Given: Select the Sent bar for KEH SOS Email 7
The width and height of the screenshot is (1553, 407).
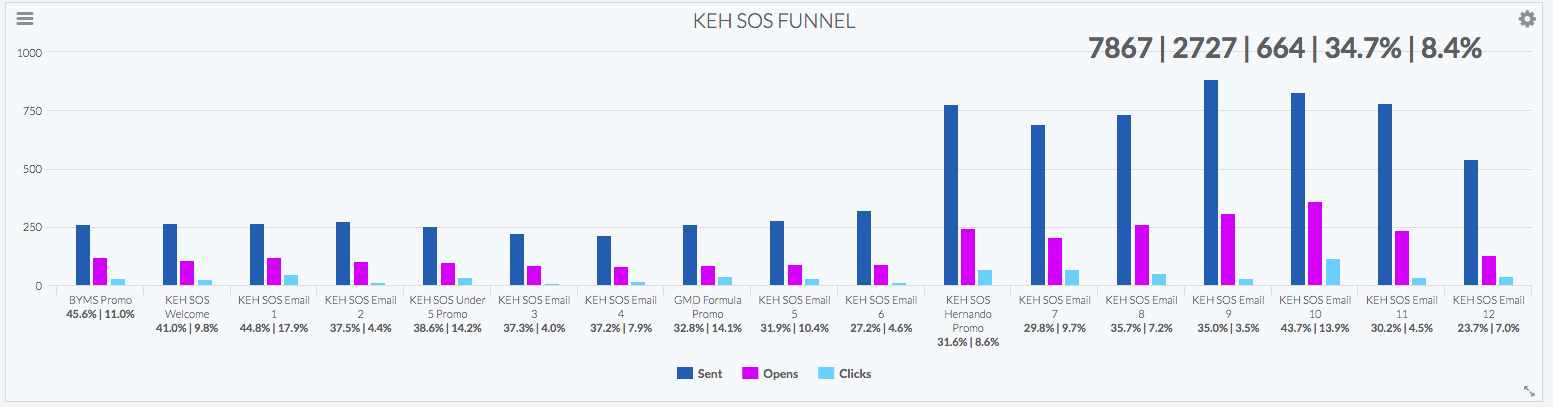Looking at the screenshot, I should [x=1037, y=205].
